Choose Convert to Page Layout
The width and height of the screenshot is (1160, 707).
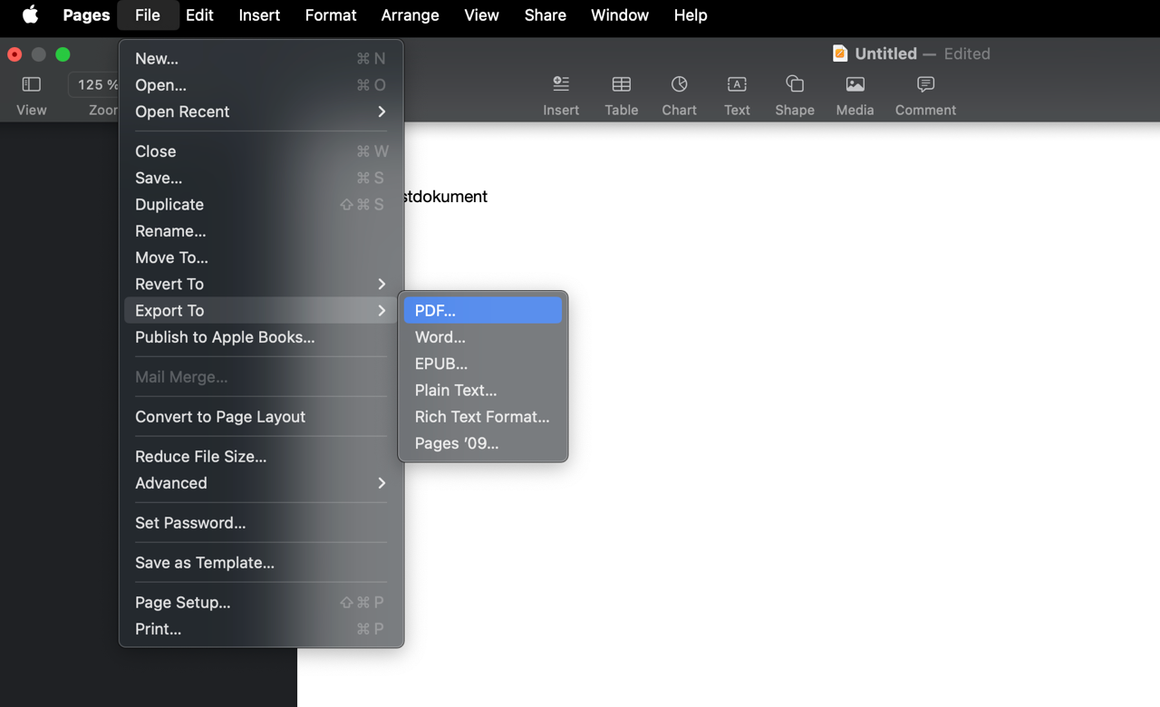click(260, 417)
